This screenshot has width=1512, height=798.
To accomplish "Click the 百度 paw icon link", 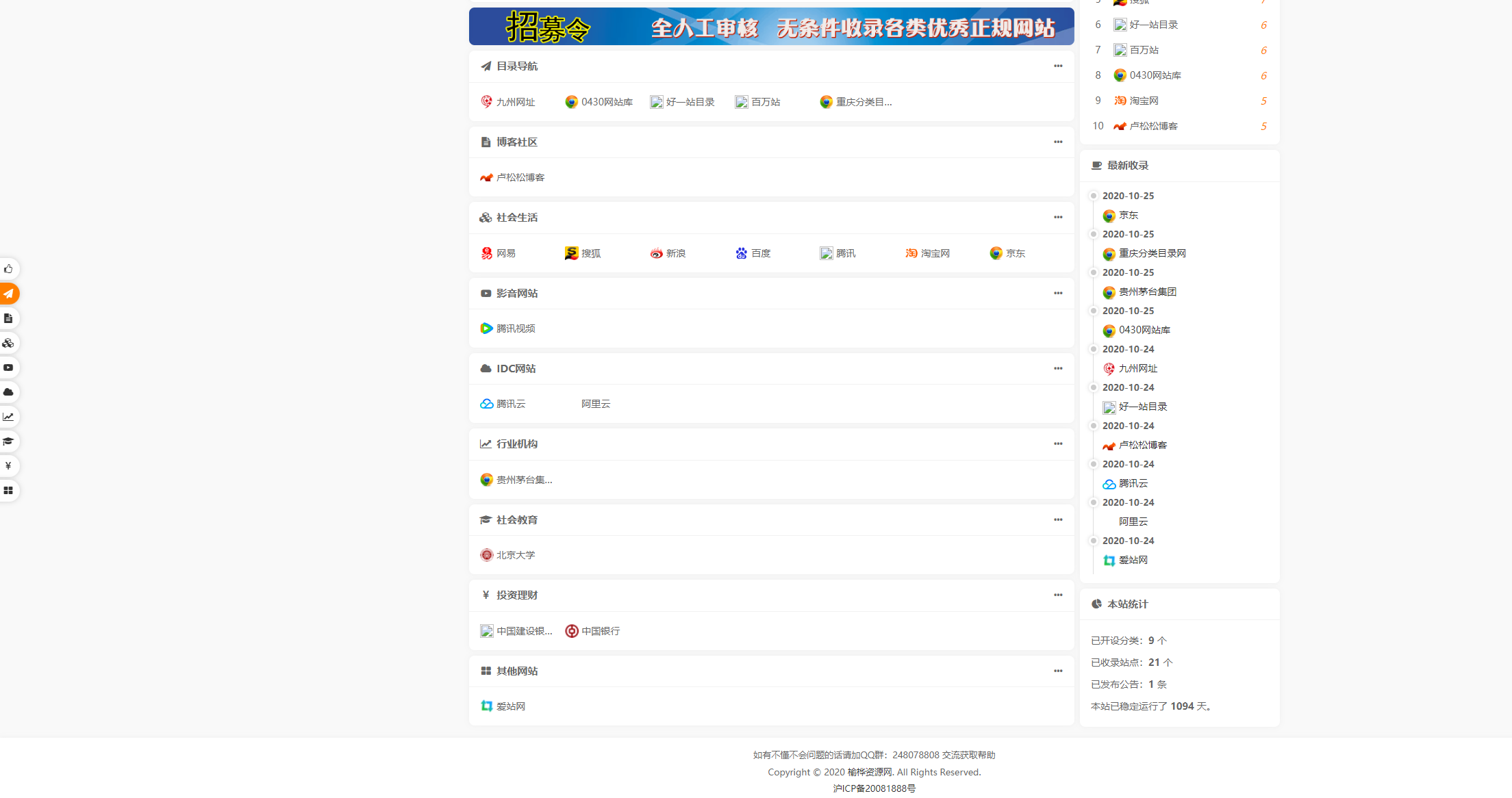I will click(753, 253).
